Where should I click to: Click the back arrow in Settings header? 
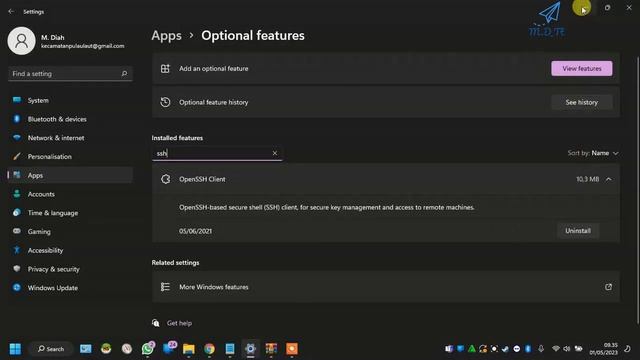11,11
